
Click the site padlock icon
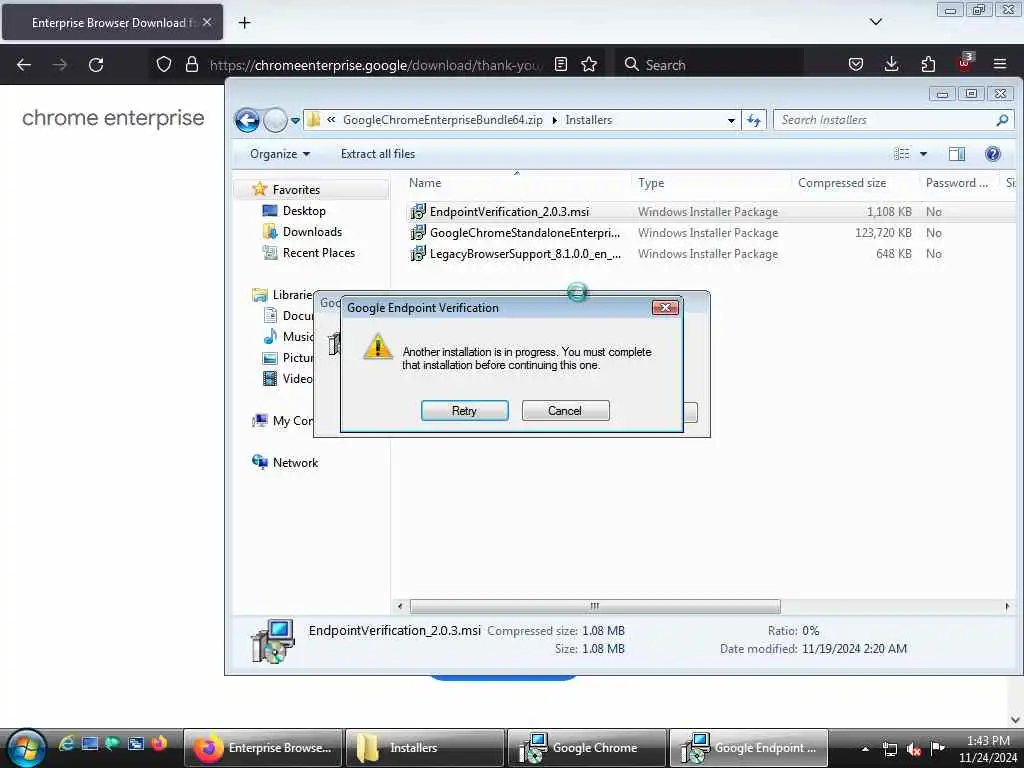(191, 64)
